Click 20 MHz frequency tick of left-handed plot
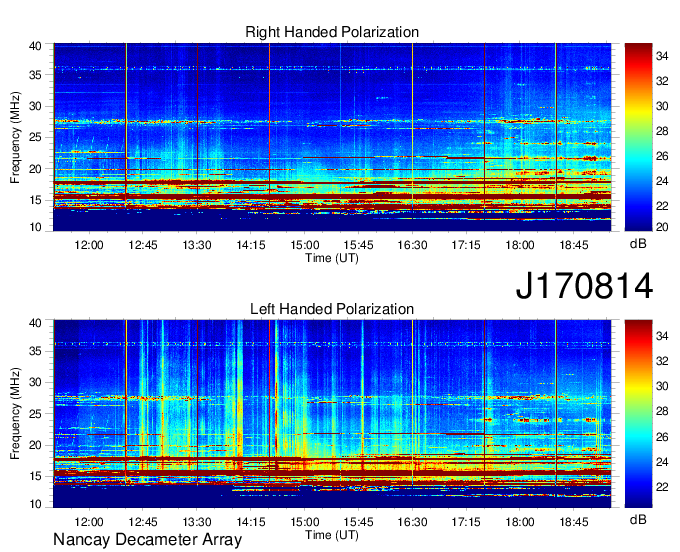Screen dimensions: 680x552 (x=35, y=445)
